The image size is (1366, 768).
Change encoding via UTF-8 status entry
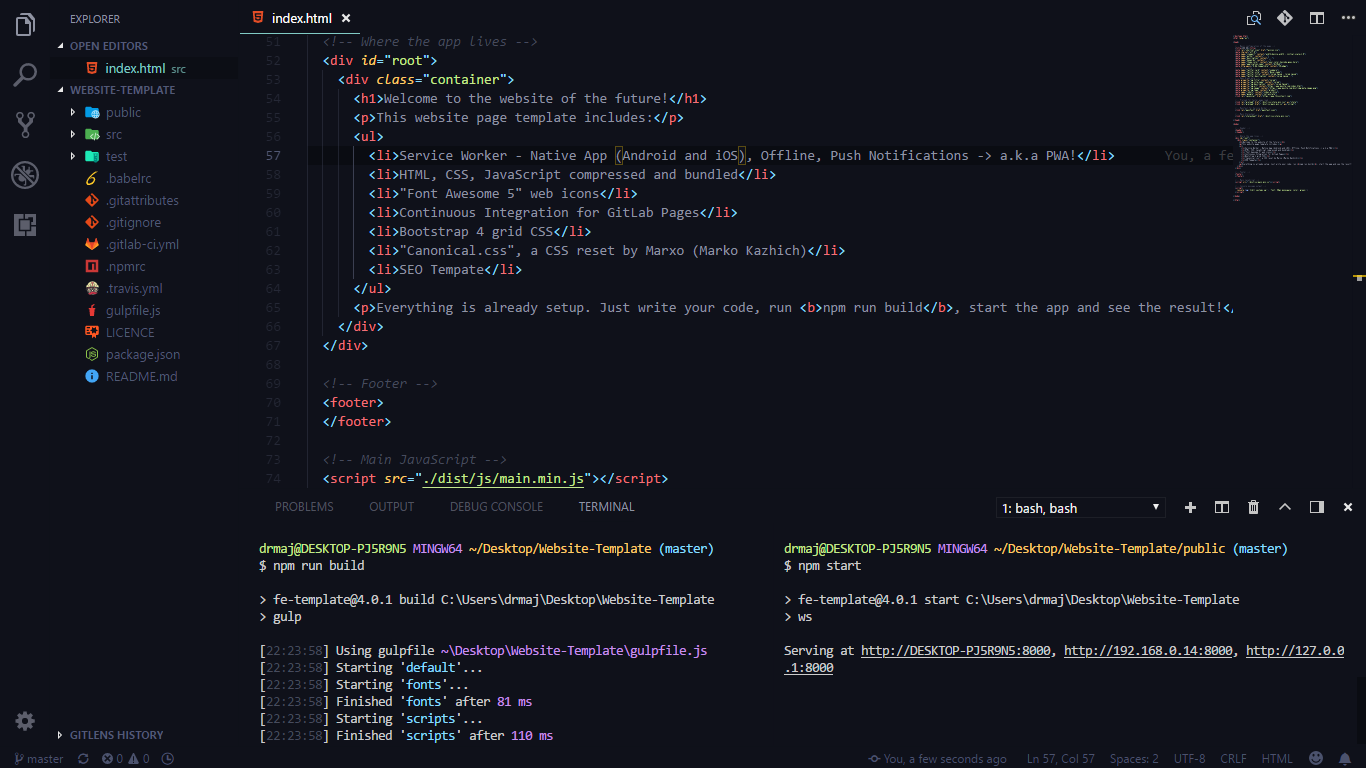coord(1190,759)
